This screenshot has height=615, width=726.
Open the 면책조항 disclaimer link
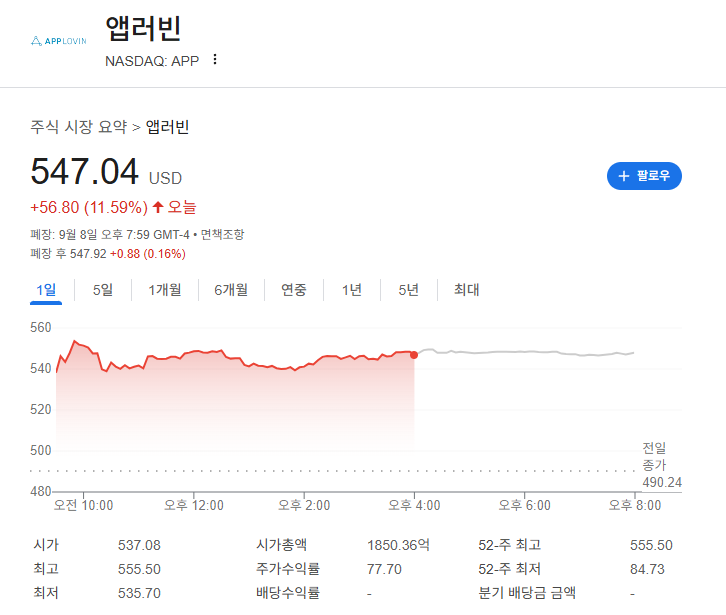coord(222,235)
